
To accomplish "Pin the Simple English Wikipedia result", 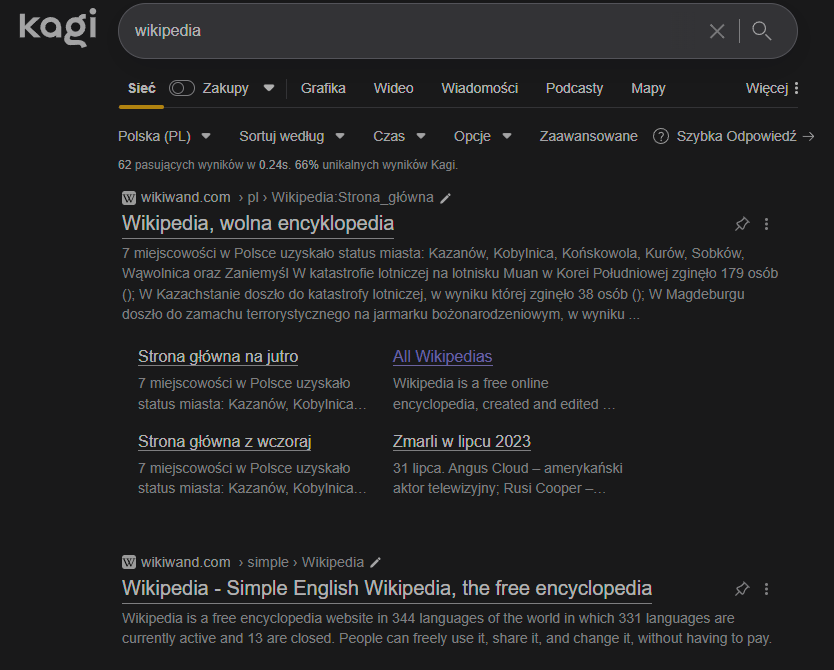I will pos(742,588).
